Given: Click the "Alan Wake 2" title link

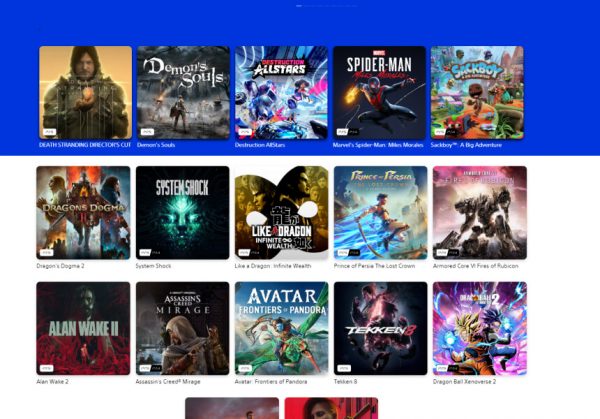Looking at the screenshot, I should pyautogui.click(x=53, y=381).
